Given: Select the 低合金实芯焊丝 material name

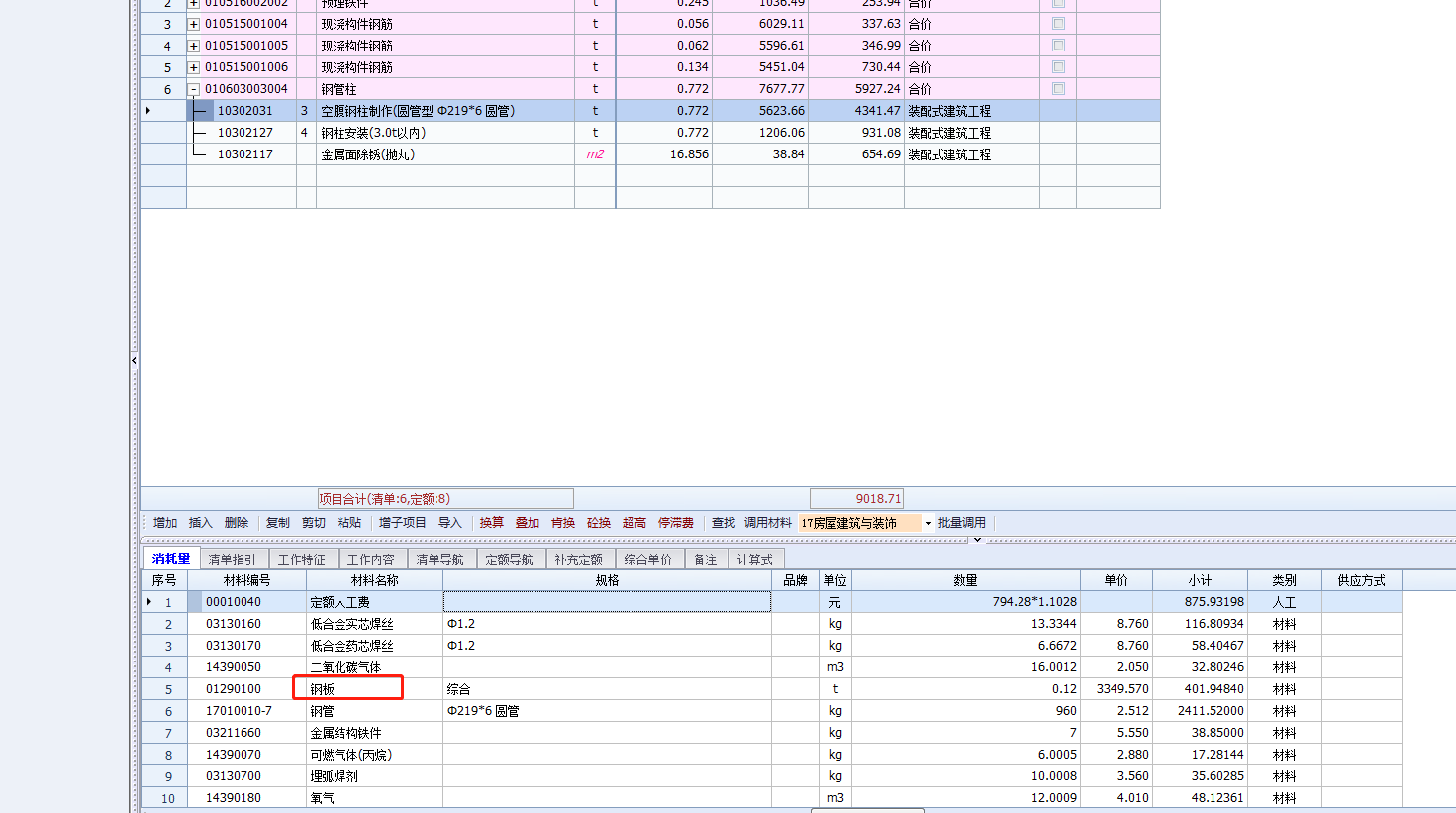Looking at the screenshot, I should [351, 624].
